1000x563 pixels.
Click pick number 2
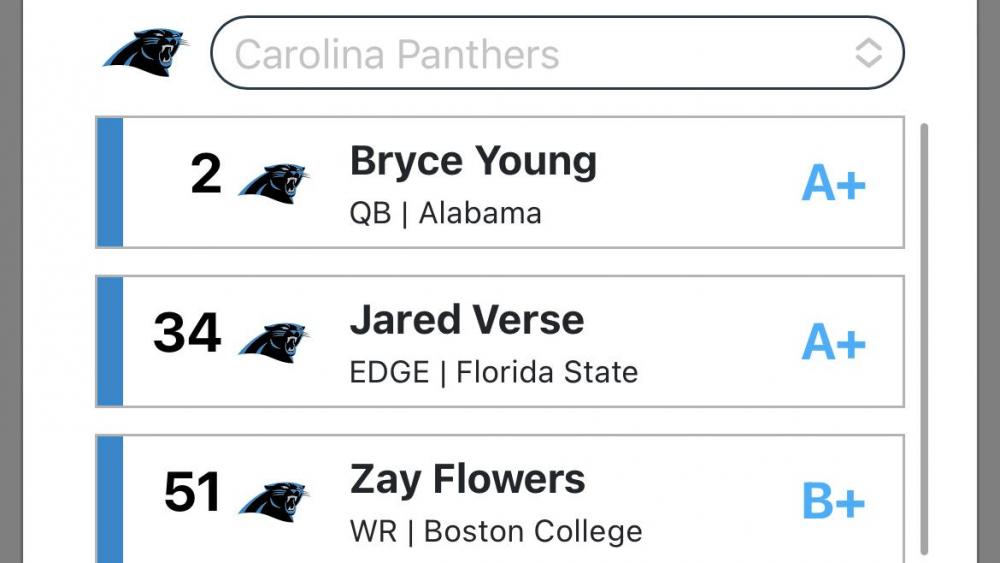pyautogui.click(x=206, y=175)
